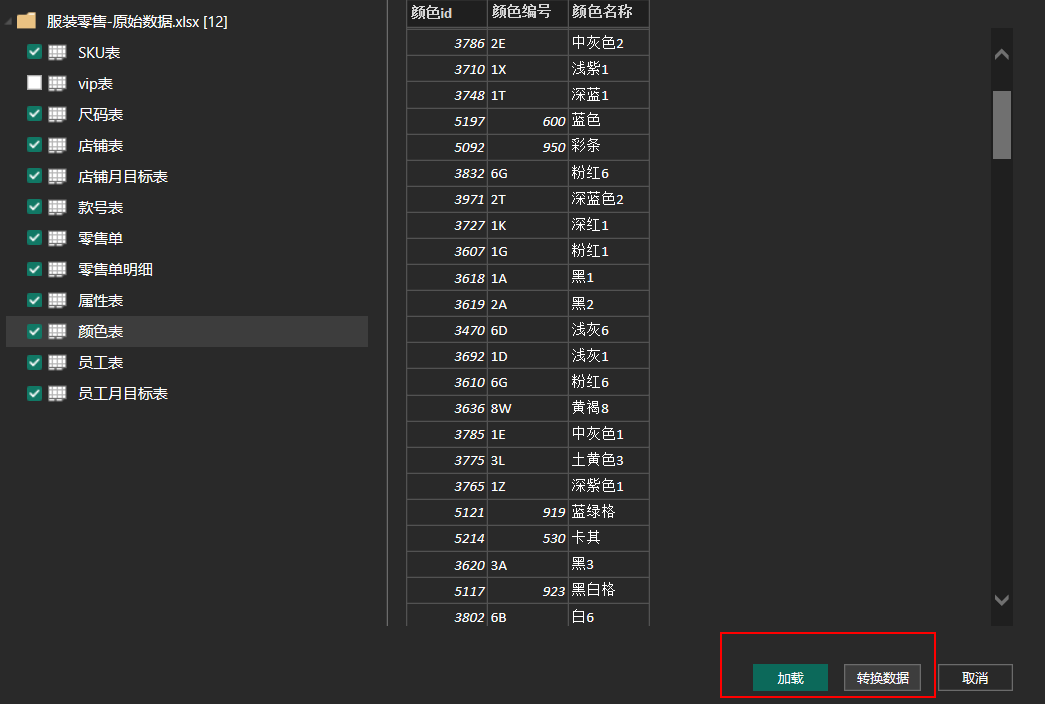
Task: Collapse the 服装零售-原始数据.xlsx tree node
Action: tap(8, 22)
